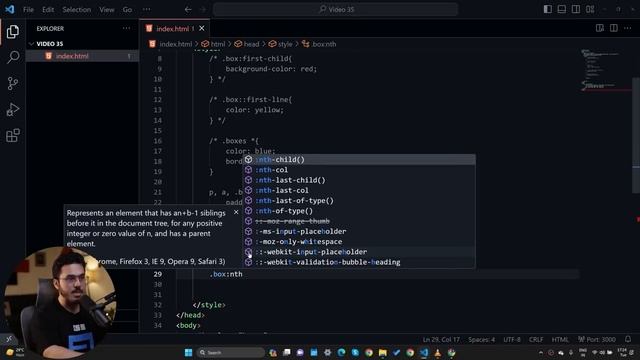Screen dimensions: 640x360
Task: Choose :nth-of-type() suggestion
Action: 359,211
